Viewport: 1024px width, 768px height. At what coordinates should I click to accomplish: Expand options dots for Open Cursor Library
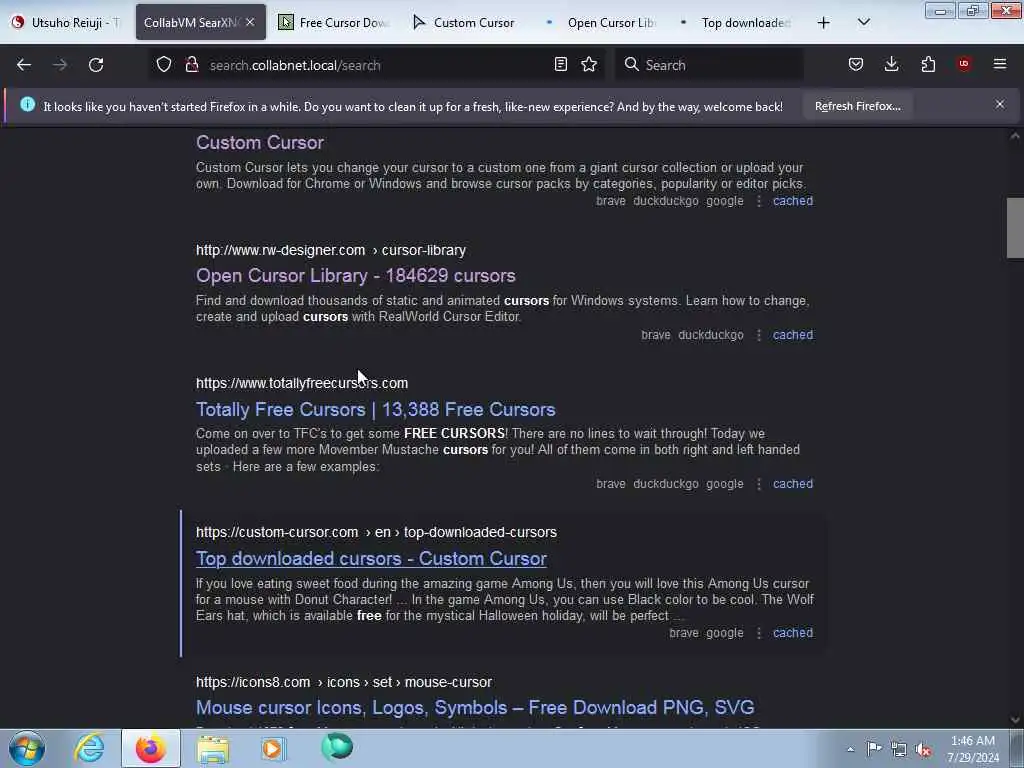pos(759,335)
